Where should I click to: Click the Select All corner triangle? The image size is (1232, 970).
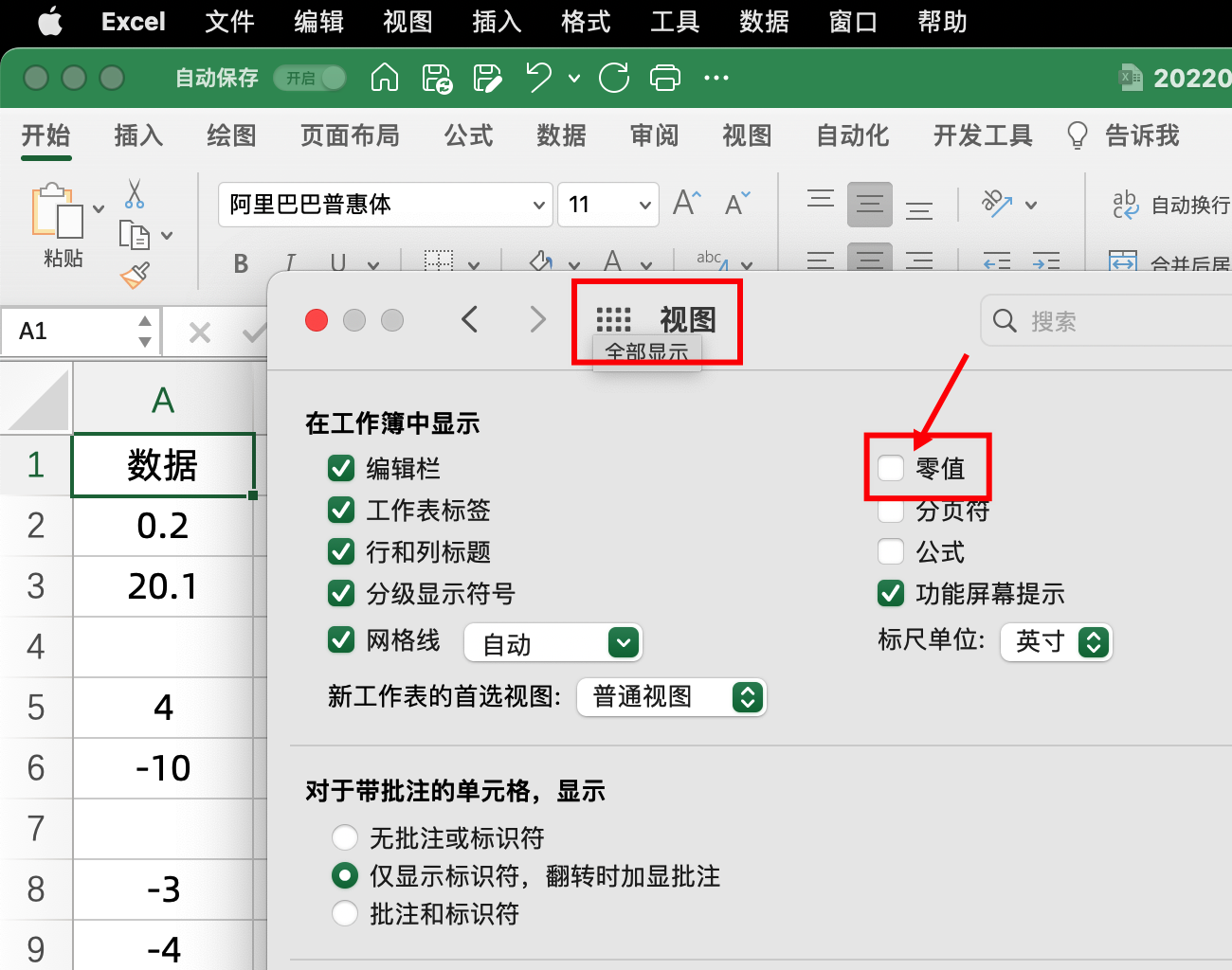(38, 400)
